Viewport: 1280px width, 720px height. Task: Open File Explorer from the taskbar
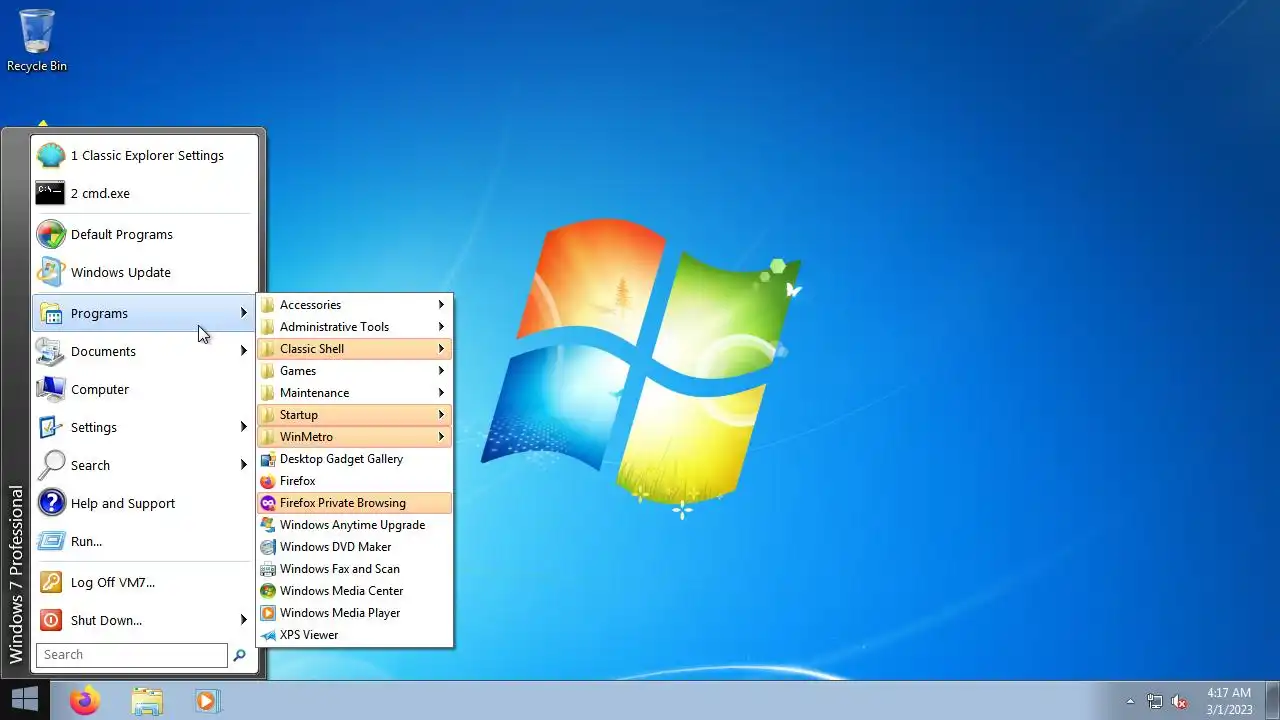(x=147, y=700)
